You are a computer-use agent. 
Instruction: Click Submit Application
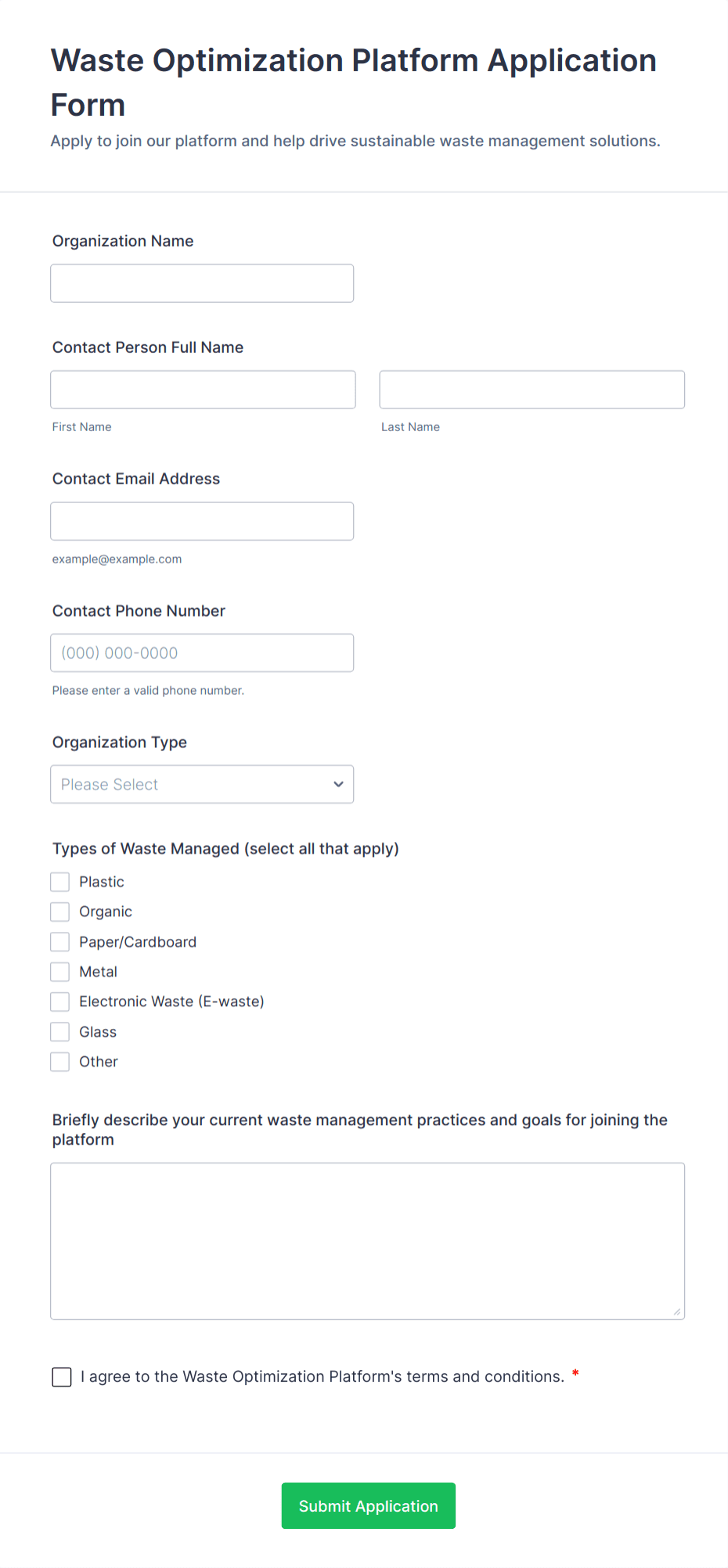point(368,1505)
